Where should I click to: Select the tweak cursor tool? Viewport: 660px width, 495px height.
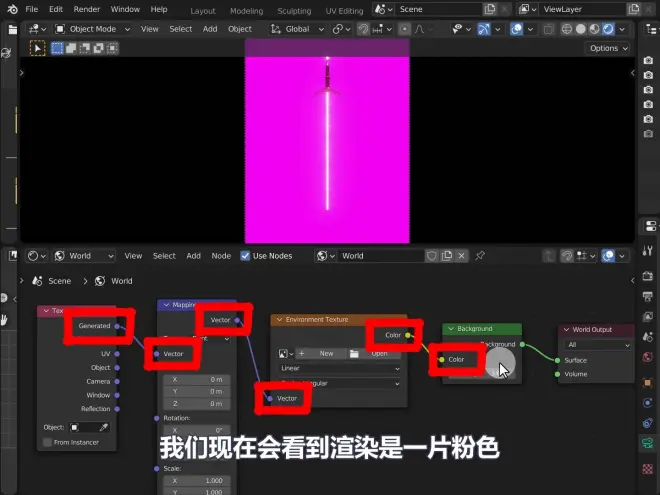coord(37,48)
